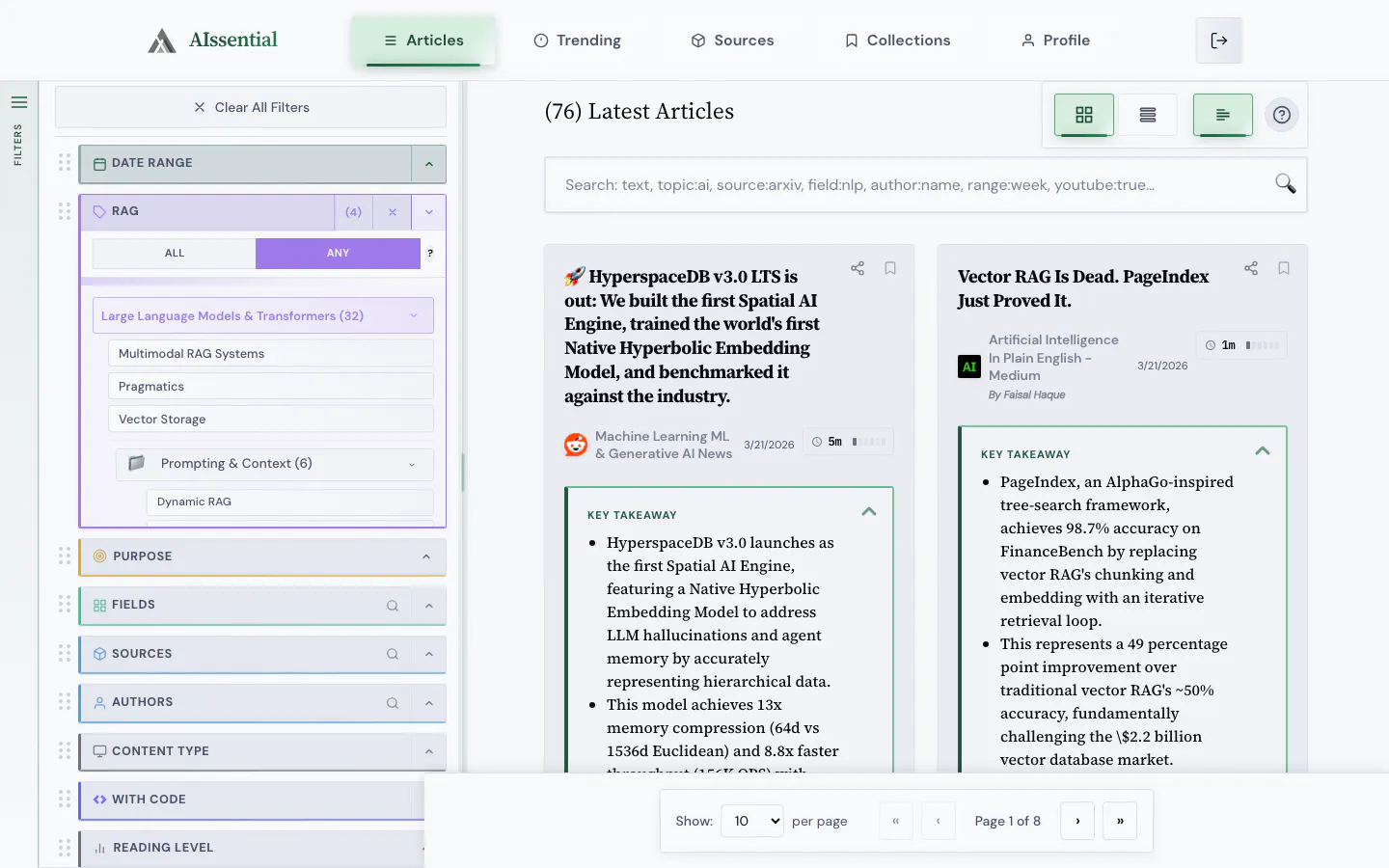Expand the Purpose filter
This screenshot has width=1389, height=868.
(x=426, y=556)
